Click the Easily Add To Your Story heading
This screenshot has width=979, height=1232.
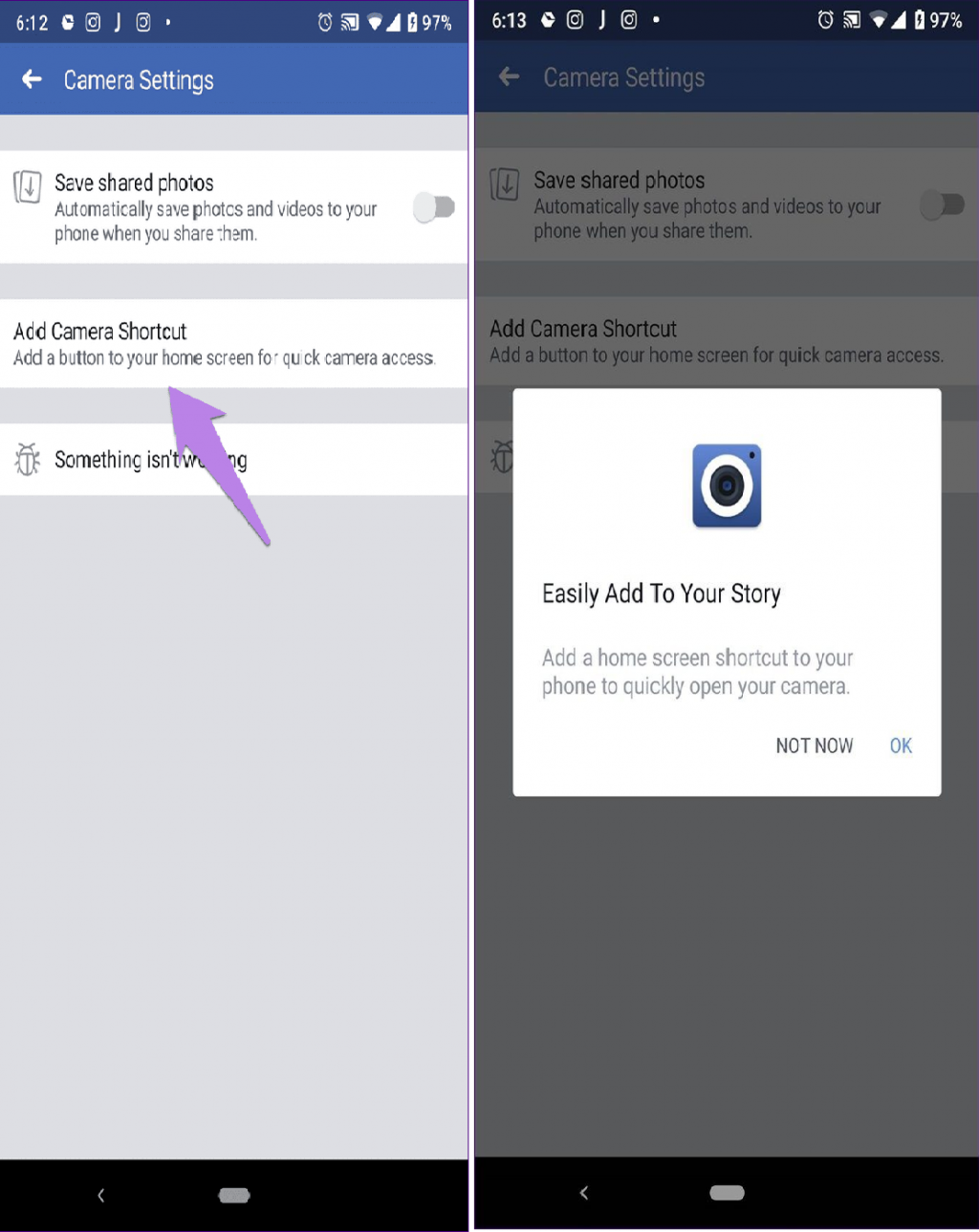point(662,594)
